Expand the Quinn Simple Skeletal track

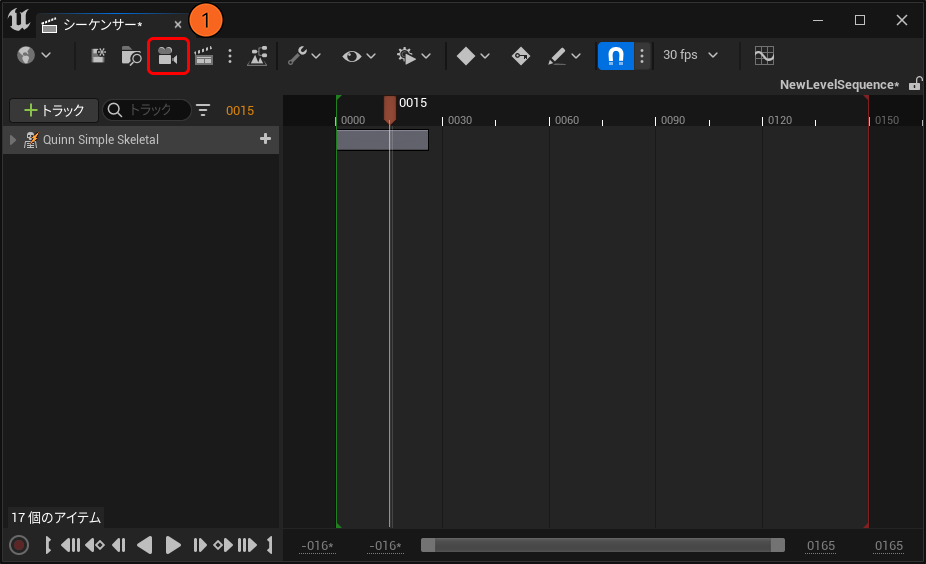(13, 140)
